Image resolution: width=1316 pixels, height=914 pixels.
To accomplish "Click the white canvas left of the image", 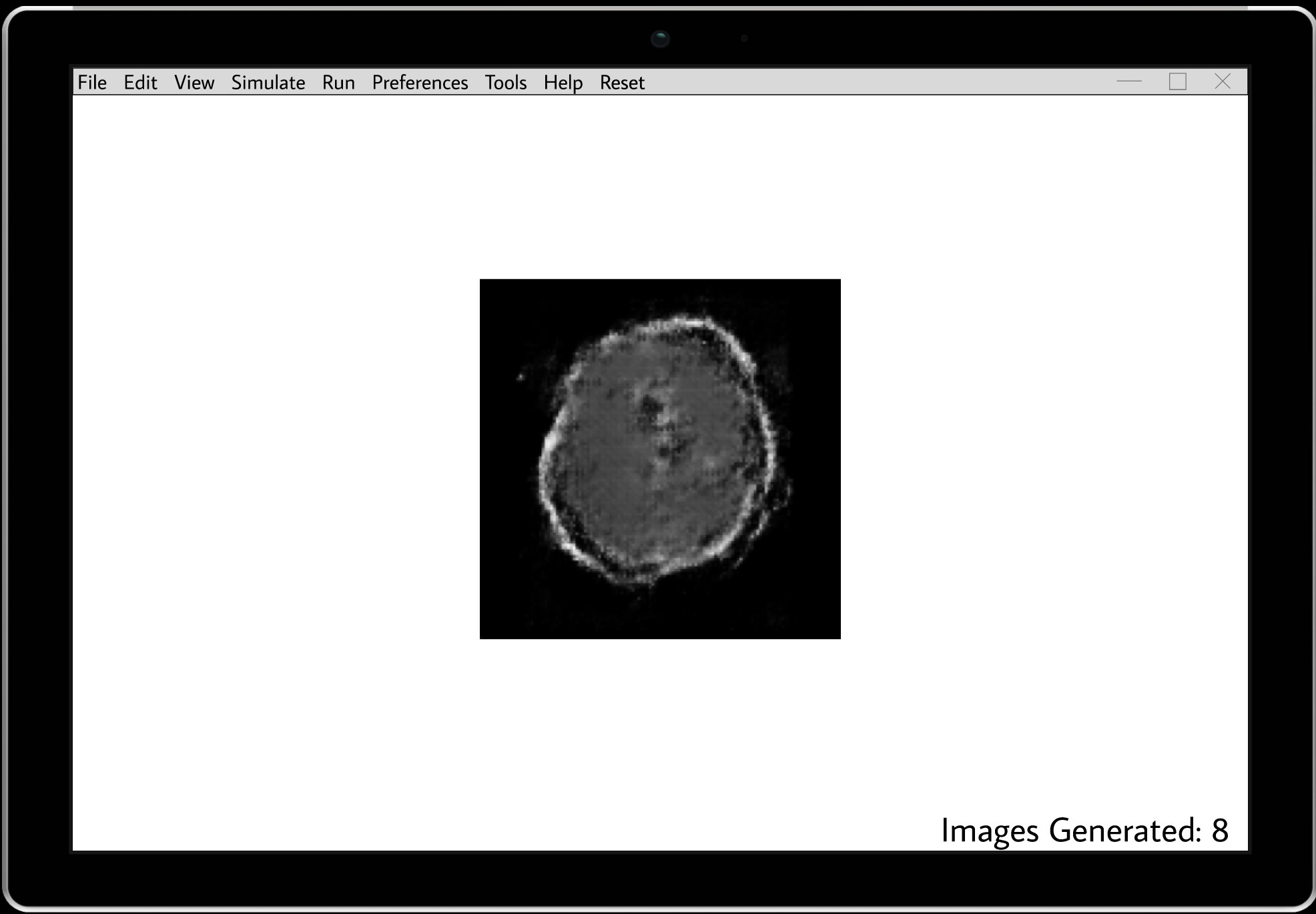I will pos(274,460).
